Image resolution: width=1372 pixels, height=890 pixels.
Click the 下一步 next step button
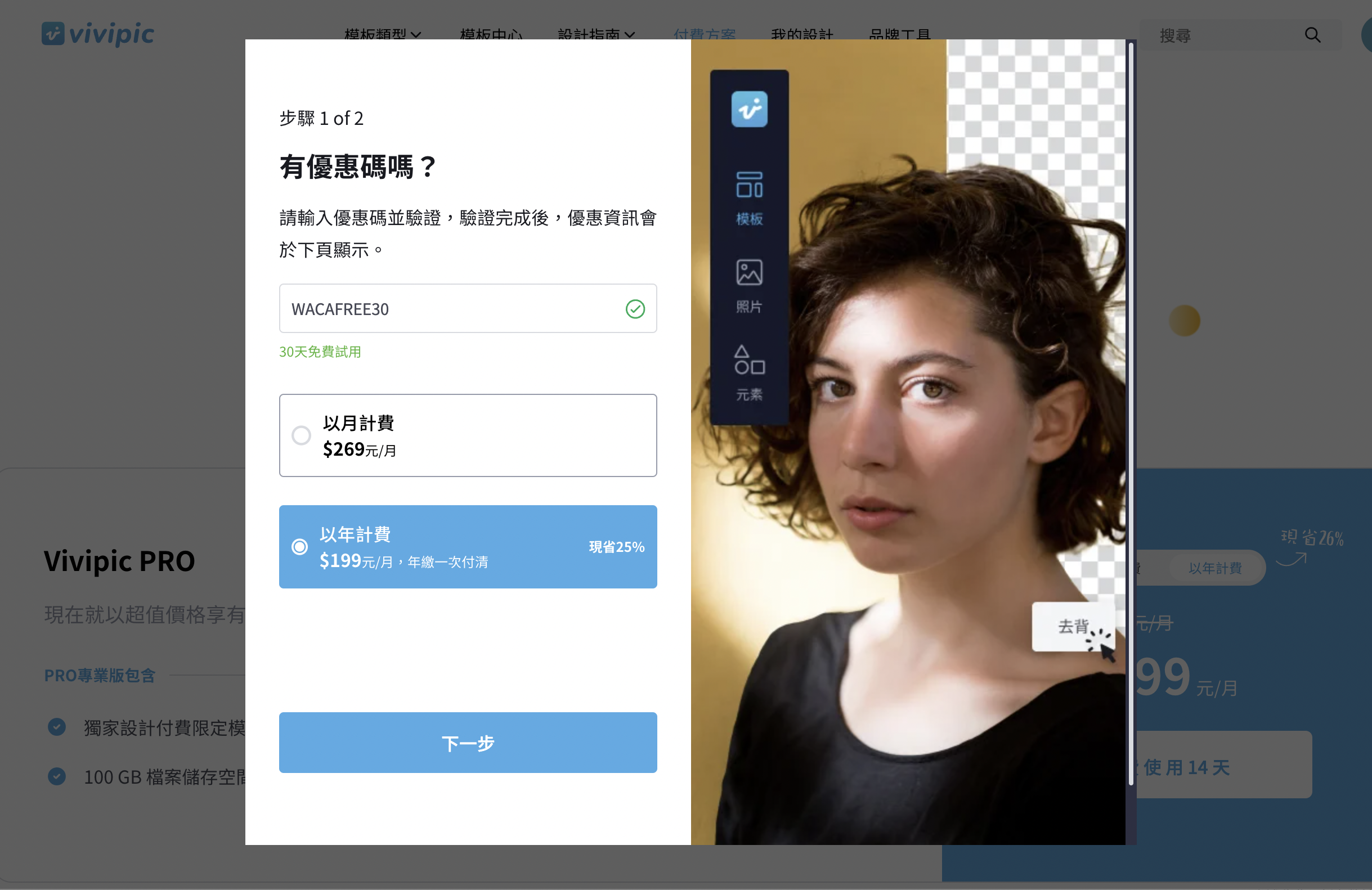[x=468, y=743]
